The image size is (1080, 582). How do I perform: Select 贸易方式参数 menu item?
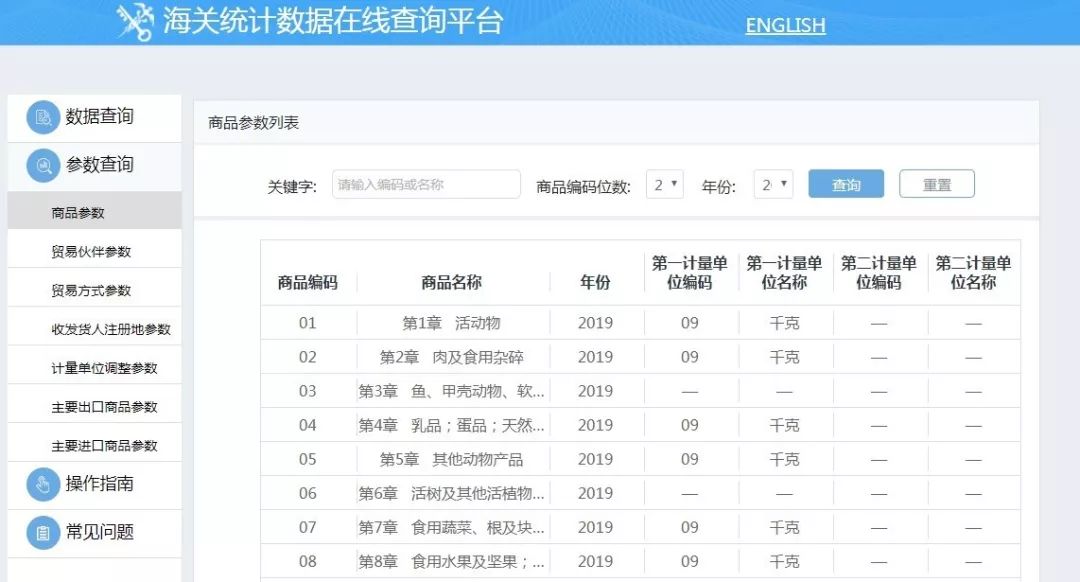[x=90, y=288]
